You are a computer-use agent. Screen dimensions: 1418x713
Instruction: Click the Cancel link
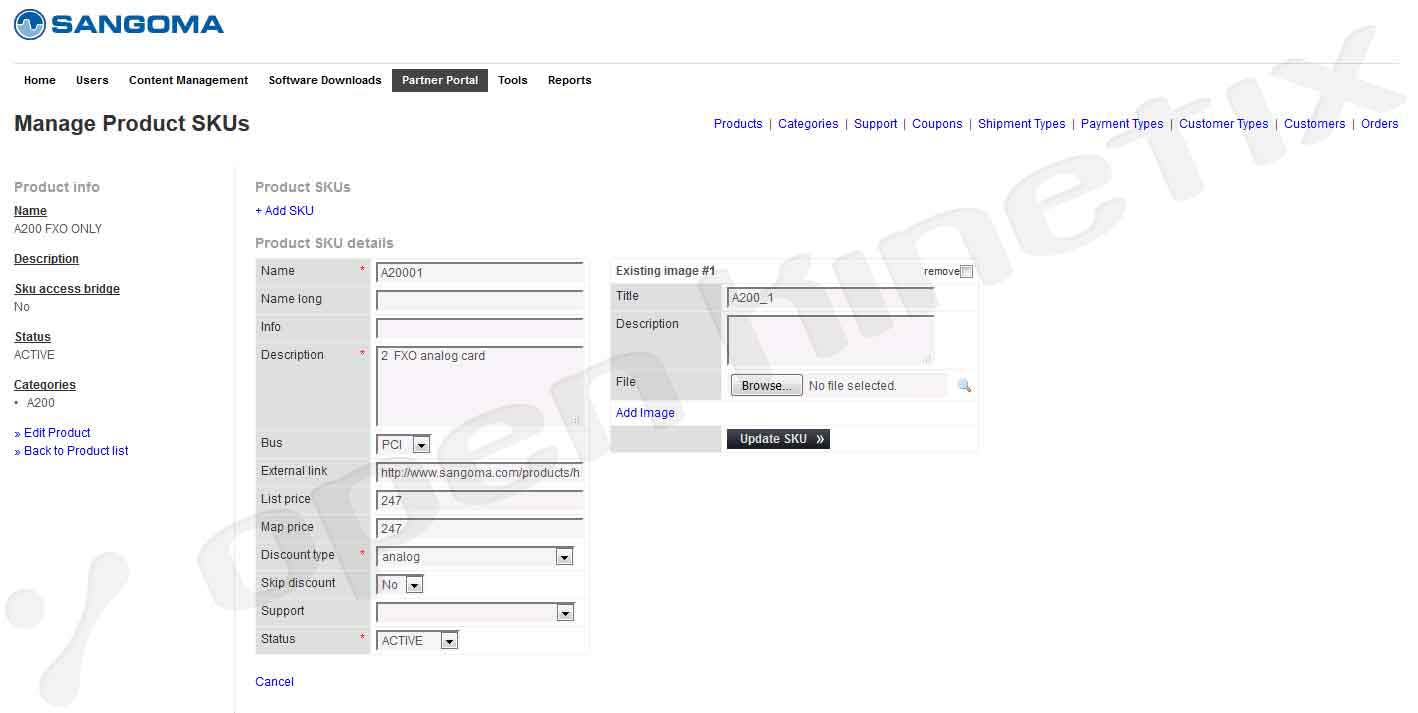click(x=275, y=682)
